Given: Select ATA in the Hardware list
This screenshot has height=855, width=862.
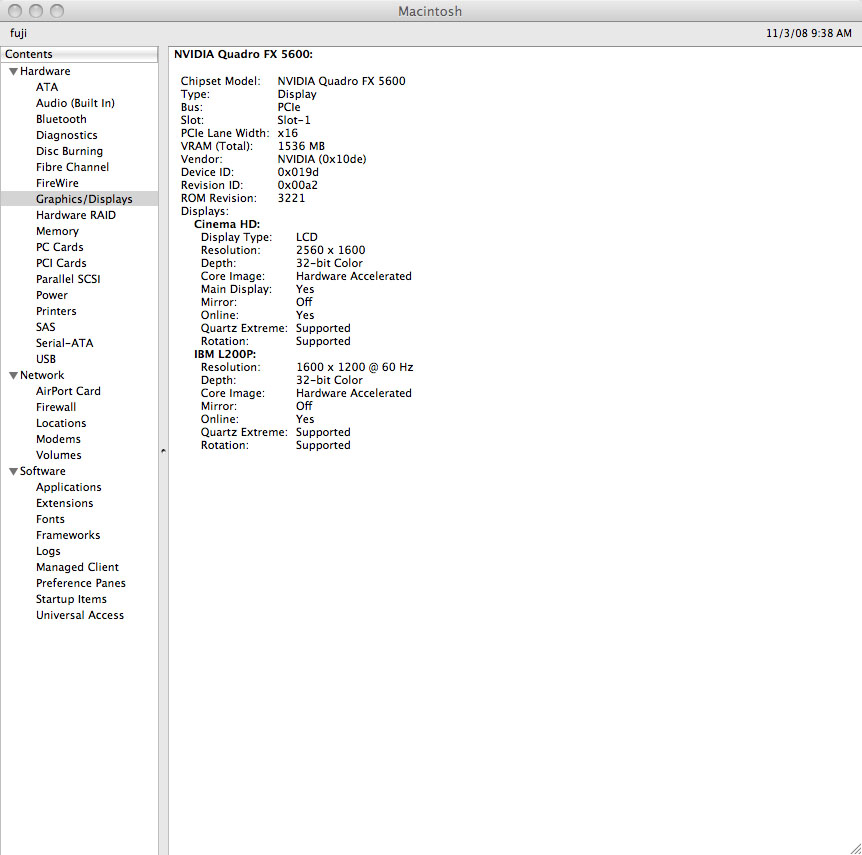Looking at the screenshot, I should coord(47,87).
